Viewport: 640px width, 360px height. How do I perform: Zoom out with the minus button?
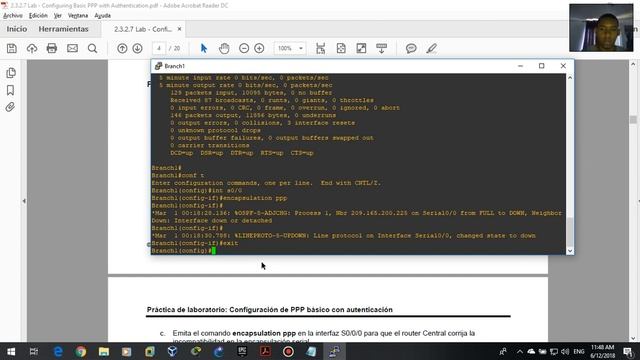pyautogui.click(x=244, y=49)
